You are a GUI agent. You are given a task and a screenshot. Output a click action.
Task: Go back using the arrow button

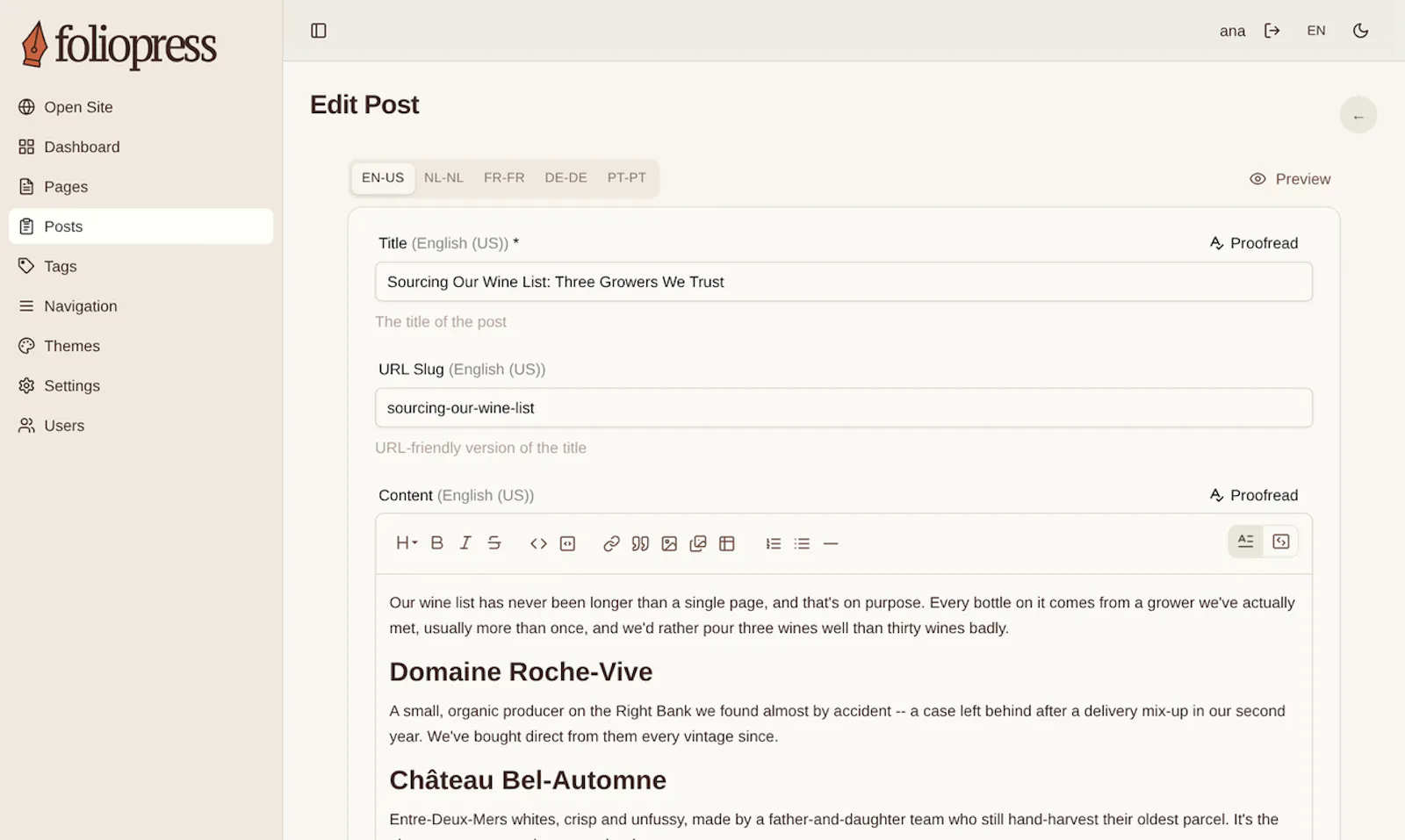(1358, 115)
